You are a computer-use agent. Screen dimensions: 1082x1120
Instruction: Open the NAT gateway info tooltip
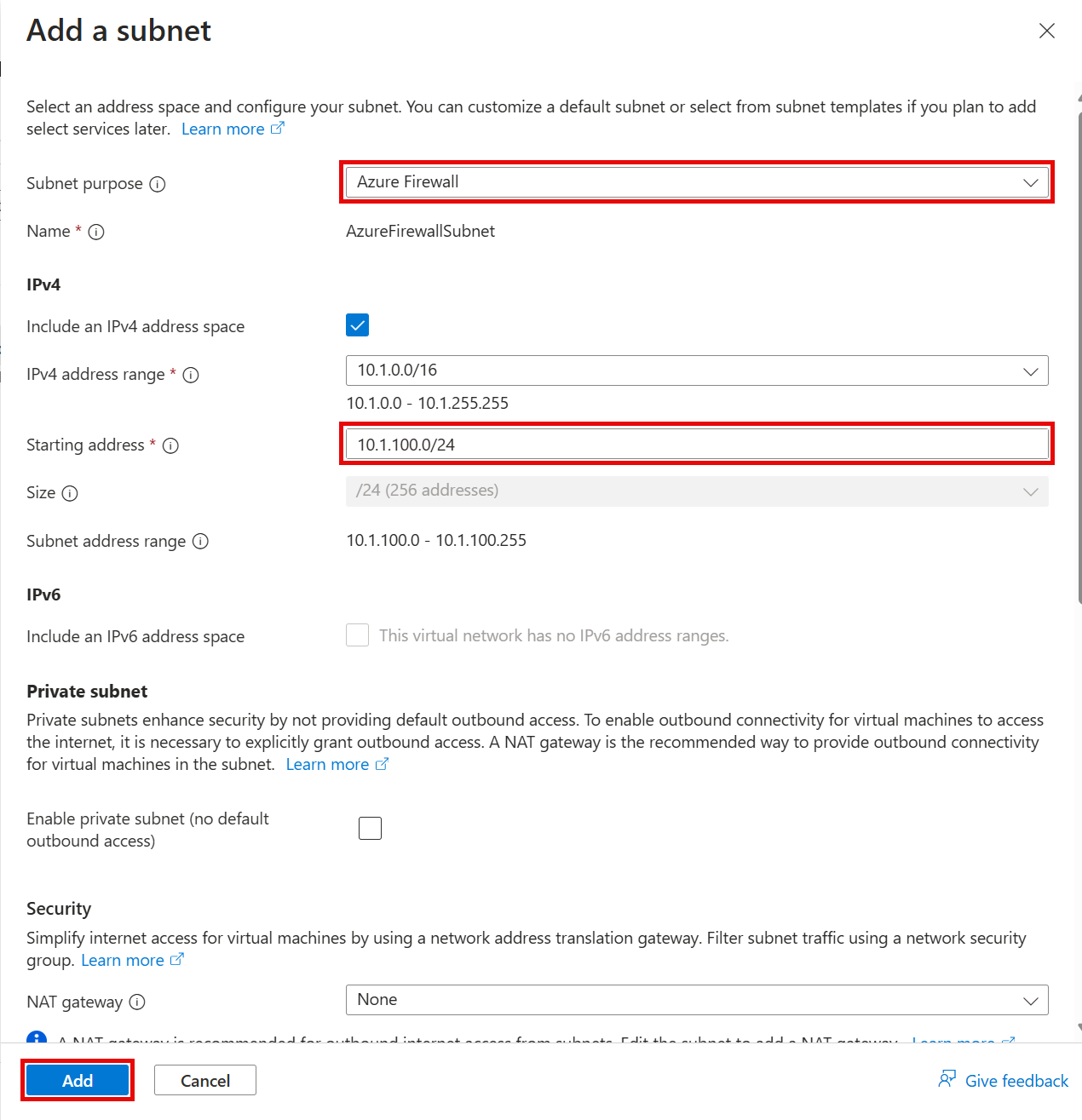(x=137, y=1002)
